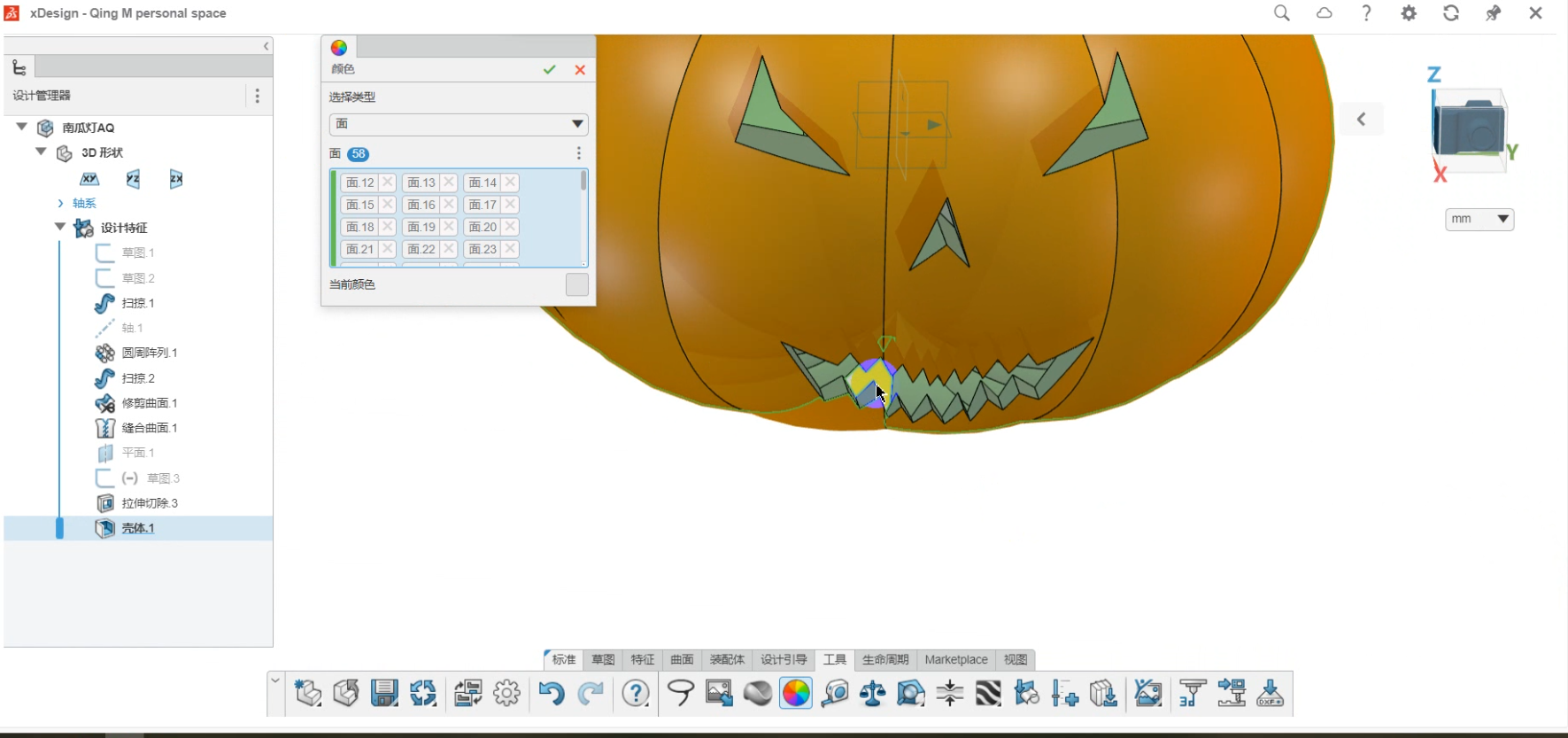Viewport: 1568px width, 738px height.
Task: Select 壳体.1 in the design tree
Action: coord(138,528)
